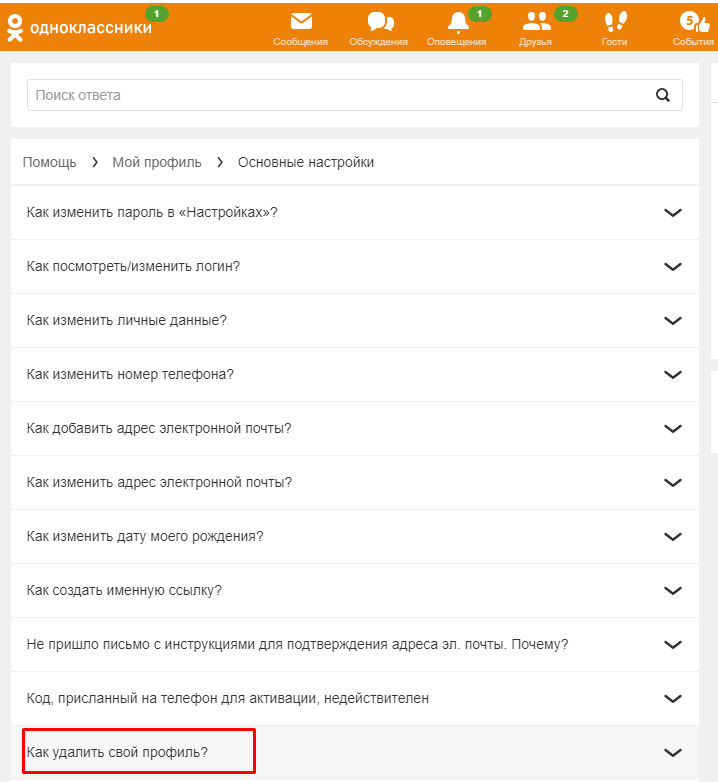Expand chevron for deleting profile question

[x=673, y=753]
